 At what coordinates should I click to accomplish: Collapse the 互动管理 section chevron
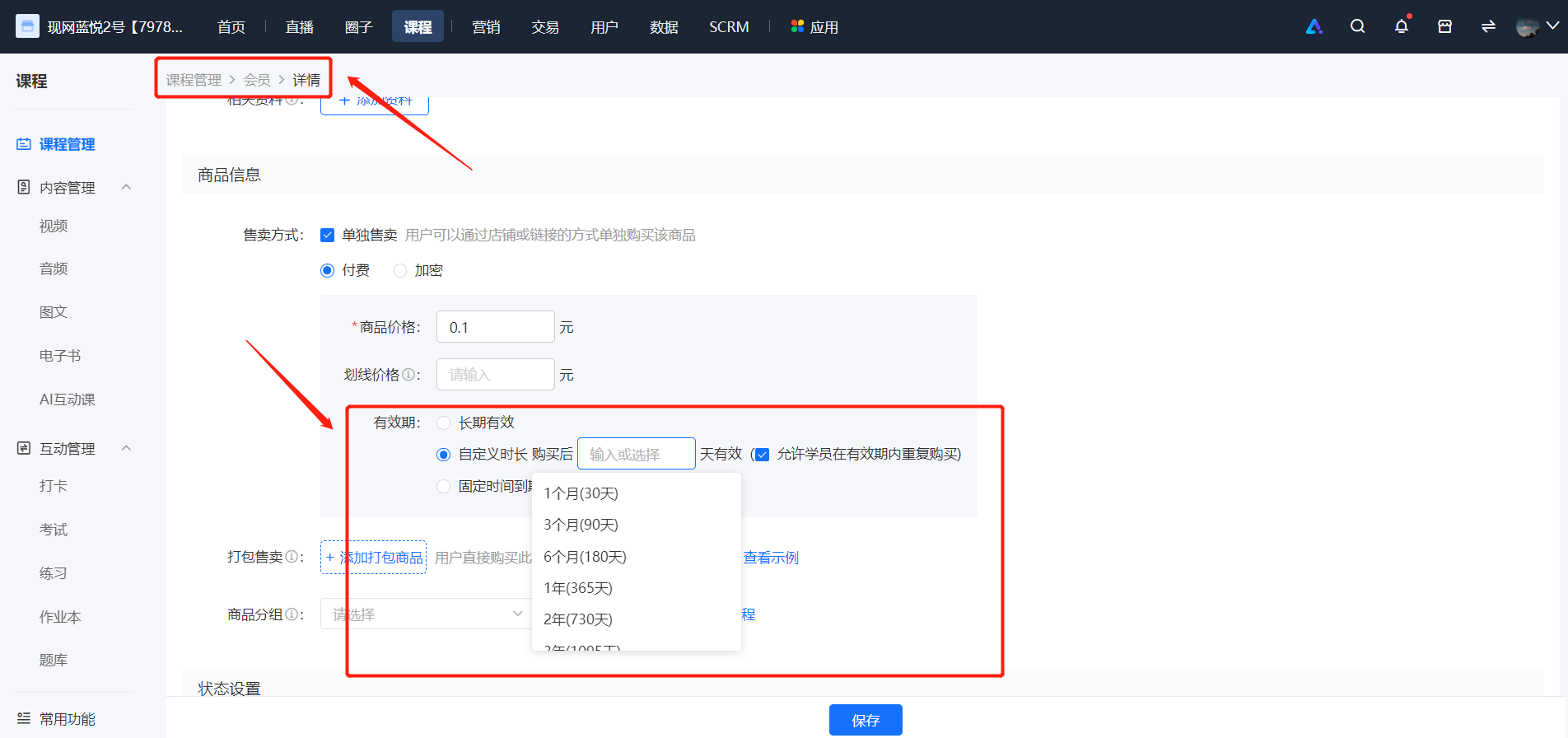[x=127, y=448]
